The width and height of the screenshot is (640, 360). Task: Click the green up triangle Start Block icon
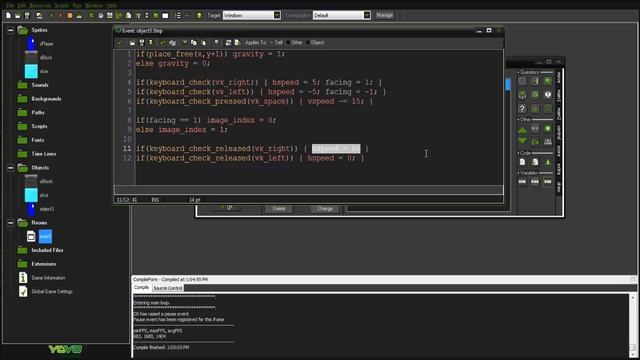[522, 129]
